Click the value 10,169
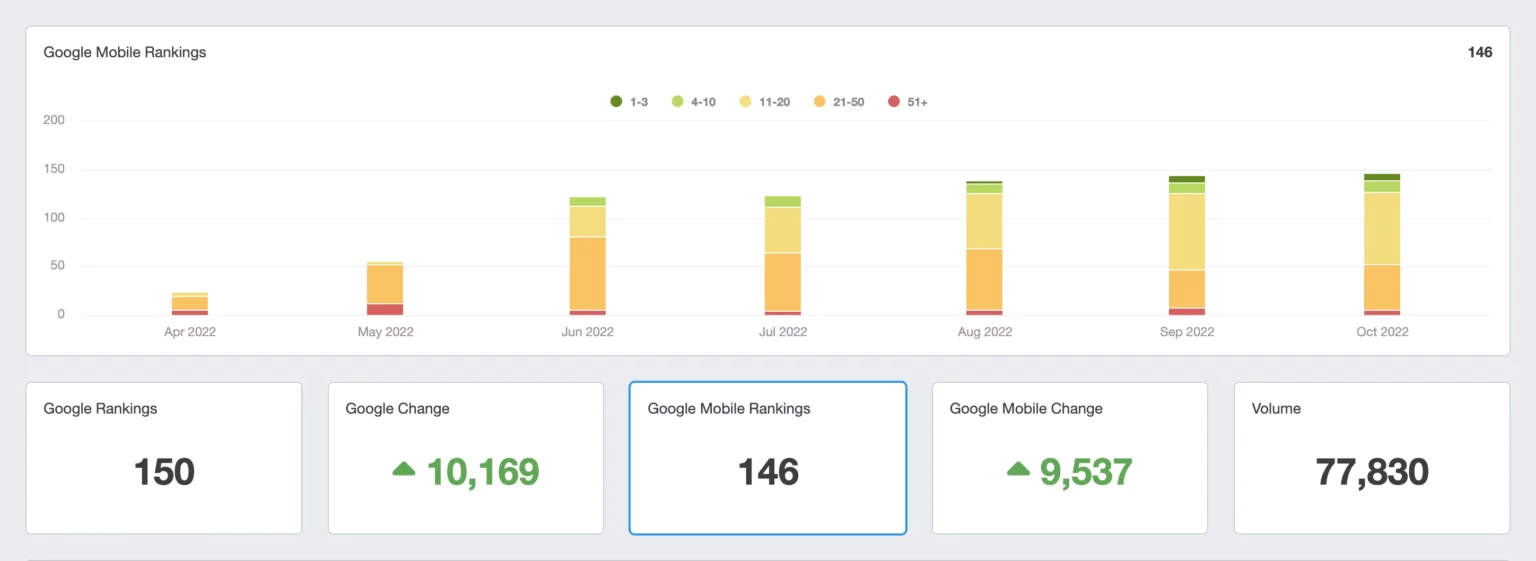Image resolution: width=1536 pixels, height=561 pixels. tap(483, 472)
